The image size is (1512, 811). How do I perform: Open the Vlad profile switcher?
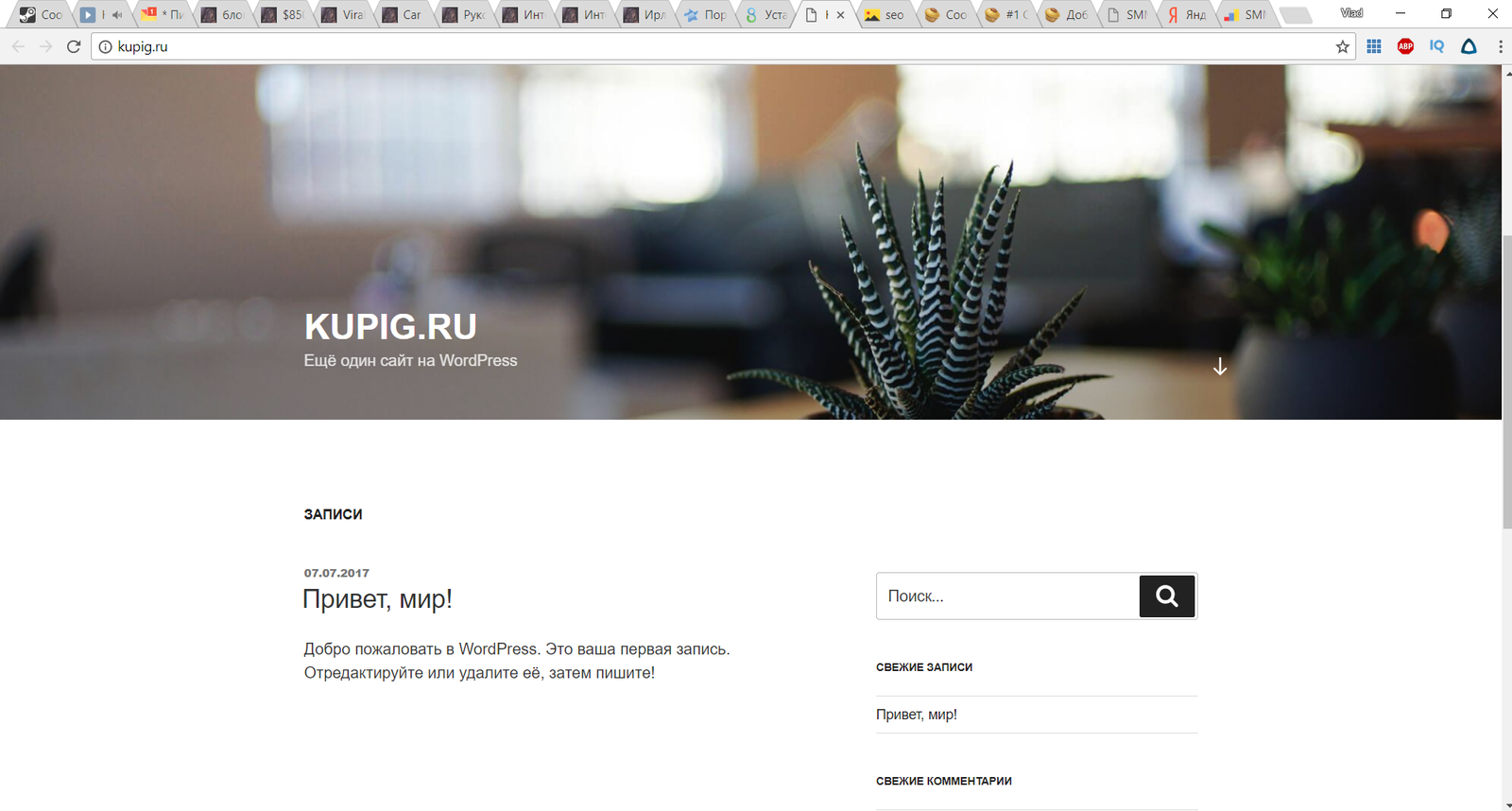click(1351, 13)
